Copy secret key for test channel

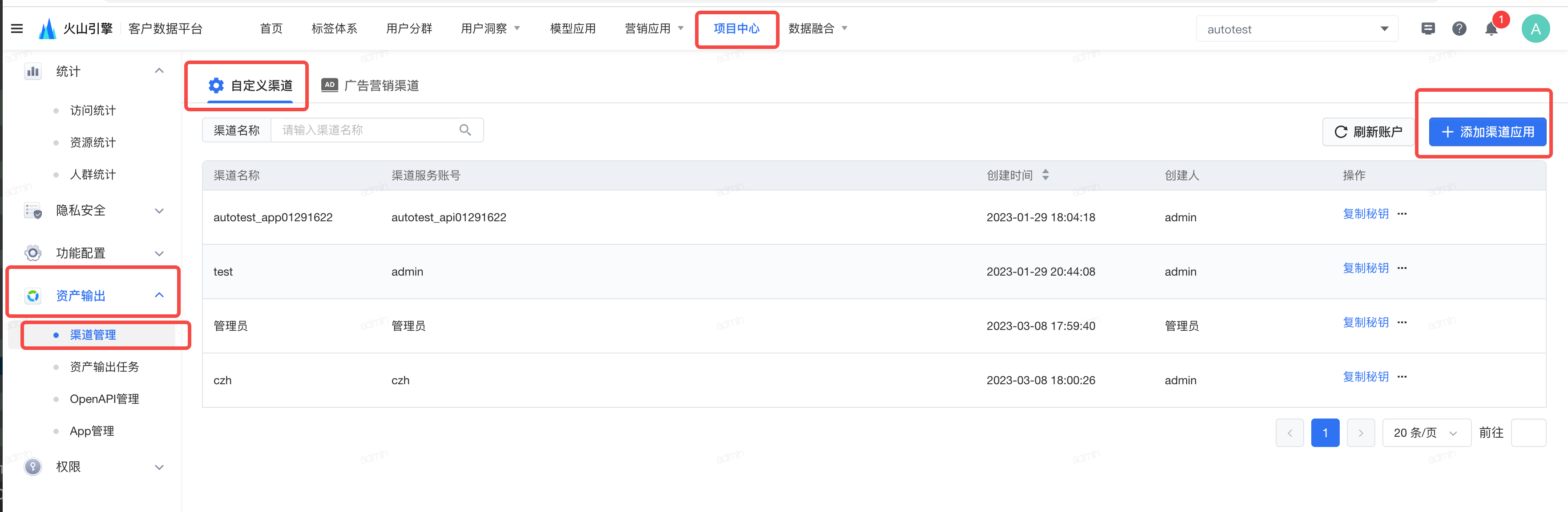[x=1365, y=268]
